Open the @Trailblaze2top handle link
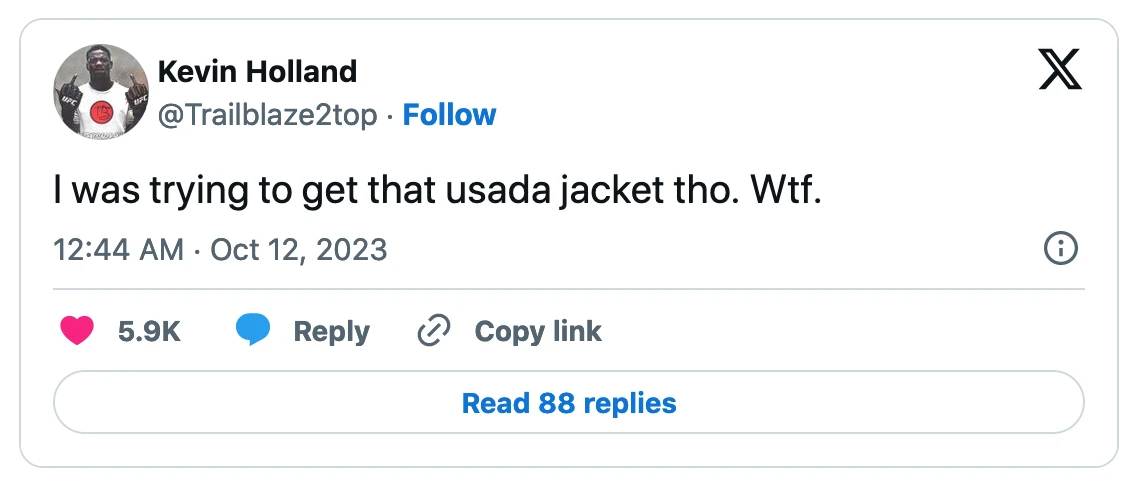The height and width of the screenshot is (486, 1136). [268, 115]
